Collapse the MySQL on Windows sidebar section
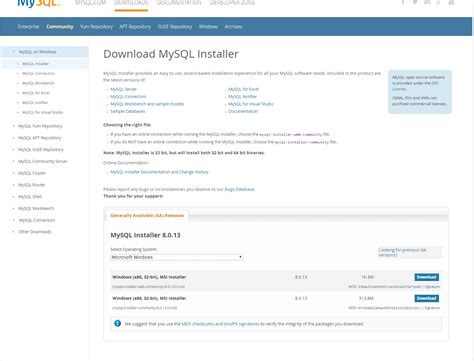This screenshot has width=474, height=361. point(37,52)
